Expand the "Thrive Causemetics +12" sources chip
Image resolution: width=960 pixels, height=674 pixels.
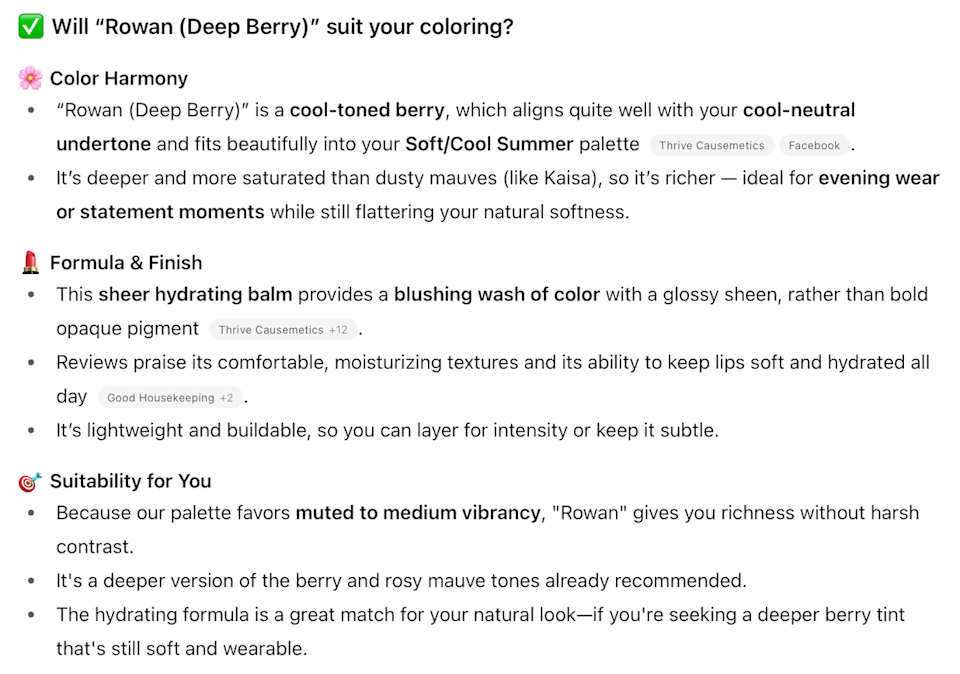click(x=283, y=330)
